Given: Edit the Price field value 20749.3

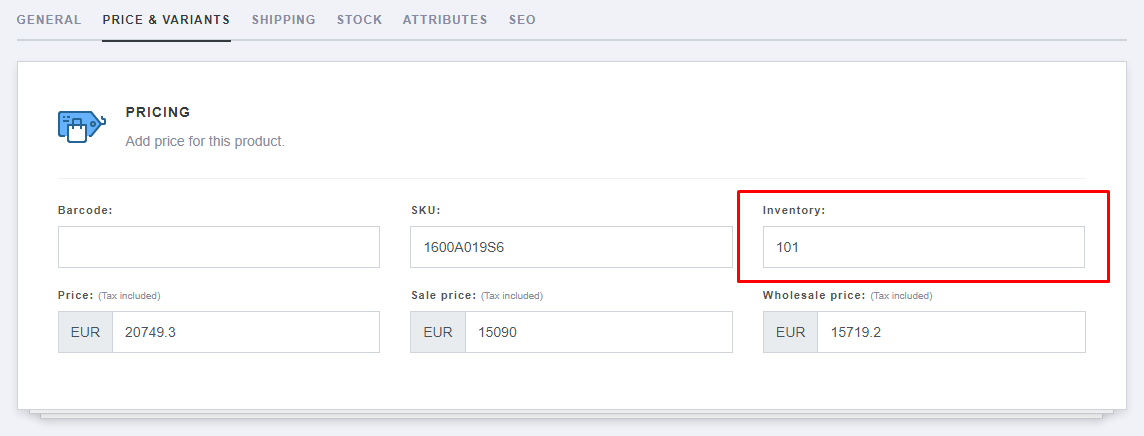Looking at the screenshot, I should pyautogui.click(x=246, y=332).
